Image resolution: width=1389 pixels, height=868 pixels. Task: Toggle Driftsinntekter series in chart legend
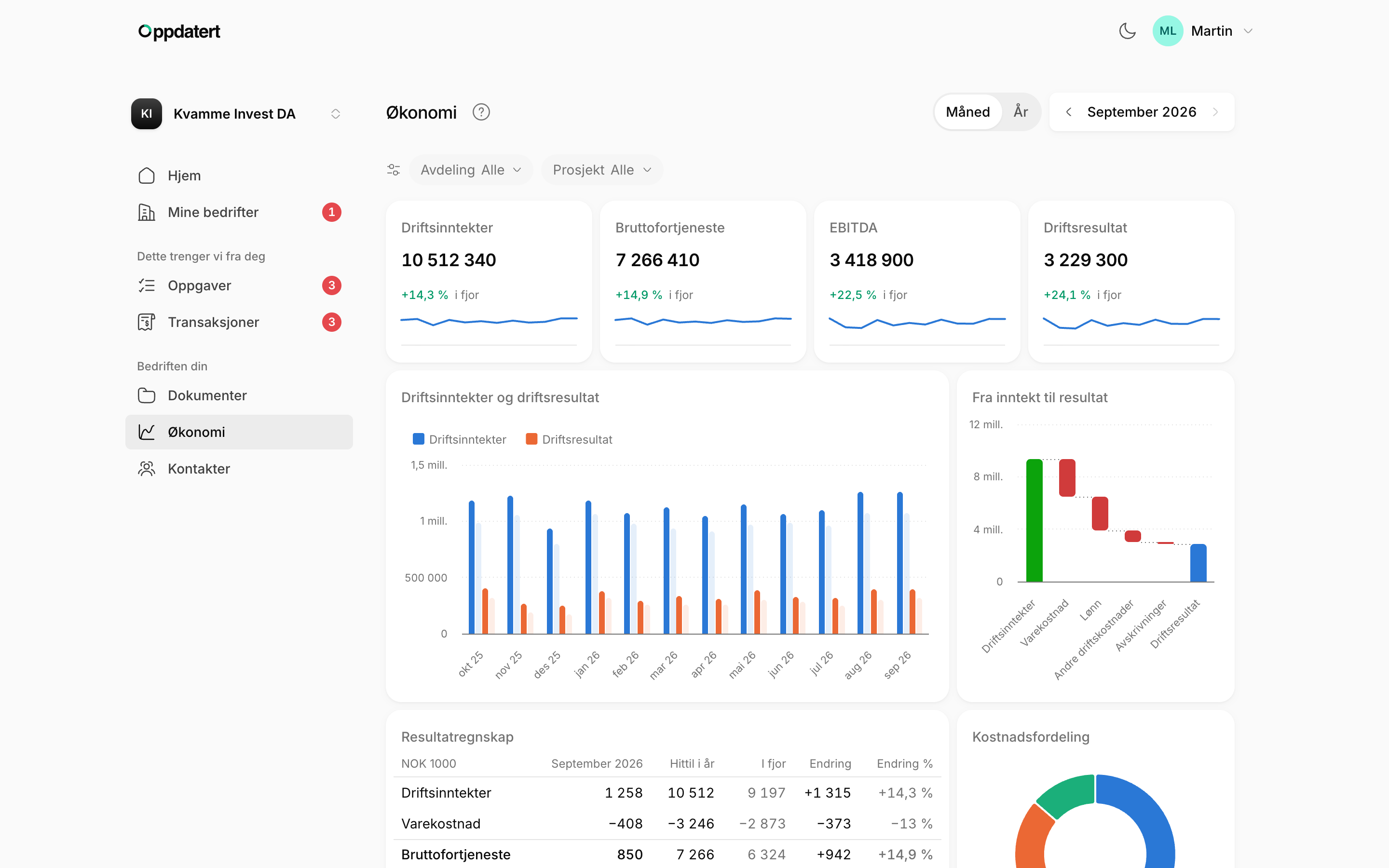pos(459,440)
